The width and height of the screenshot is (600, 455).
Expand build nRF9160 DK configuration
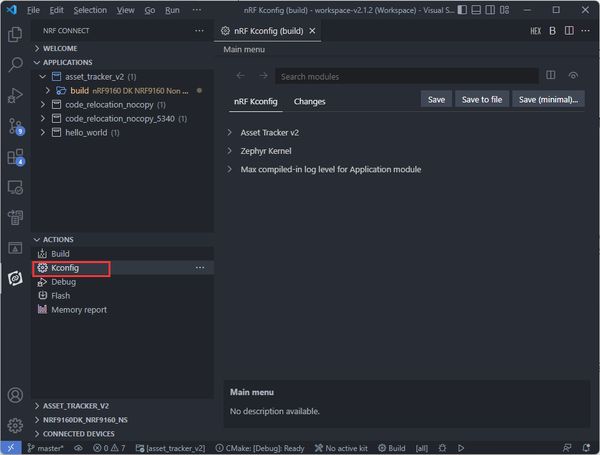tap(47, 91)
